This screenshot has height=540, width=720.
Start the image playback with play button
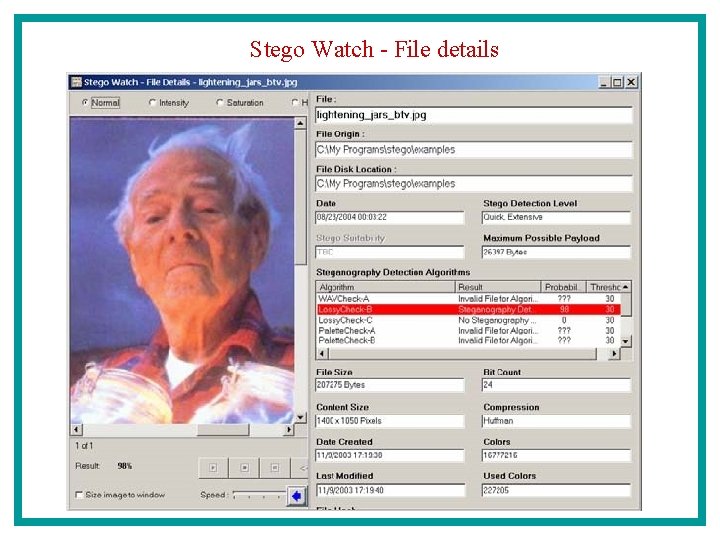point(214,468)
